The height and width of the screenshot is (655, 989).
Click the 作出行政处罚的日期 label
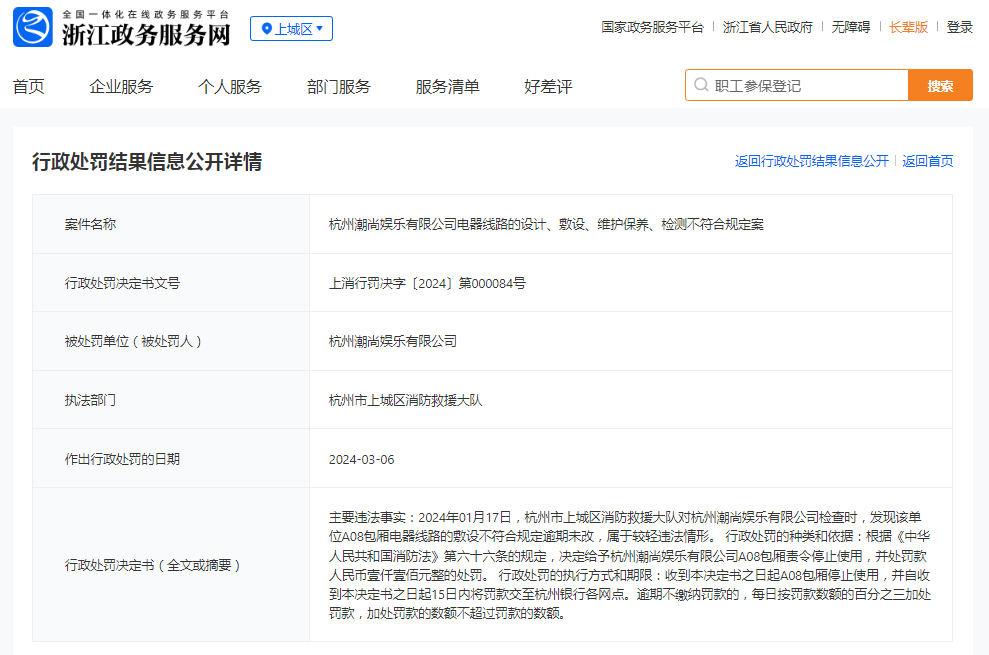122,459
